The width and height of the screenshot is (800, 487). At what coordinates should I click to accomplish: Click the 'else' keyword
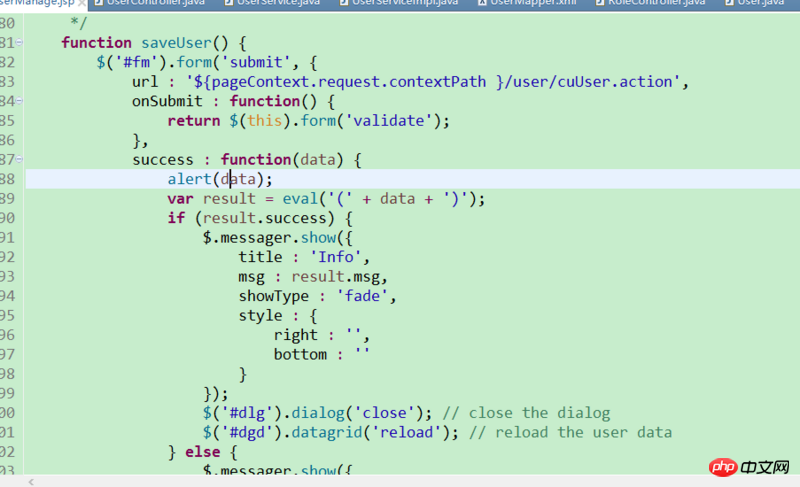pyautogui.click(x=203, y=452)
